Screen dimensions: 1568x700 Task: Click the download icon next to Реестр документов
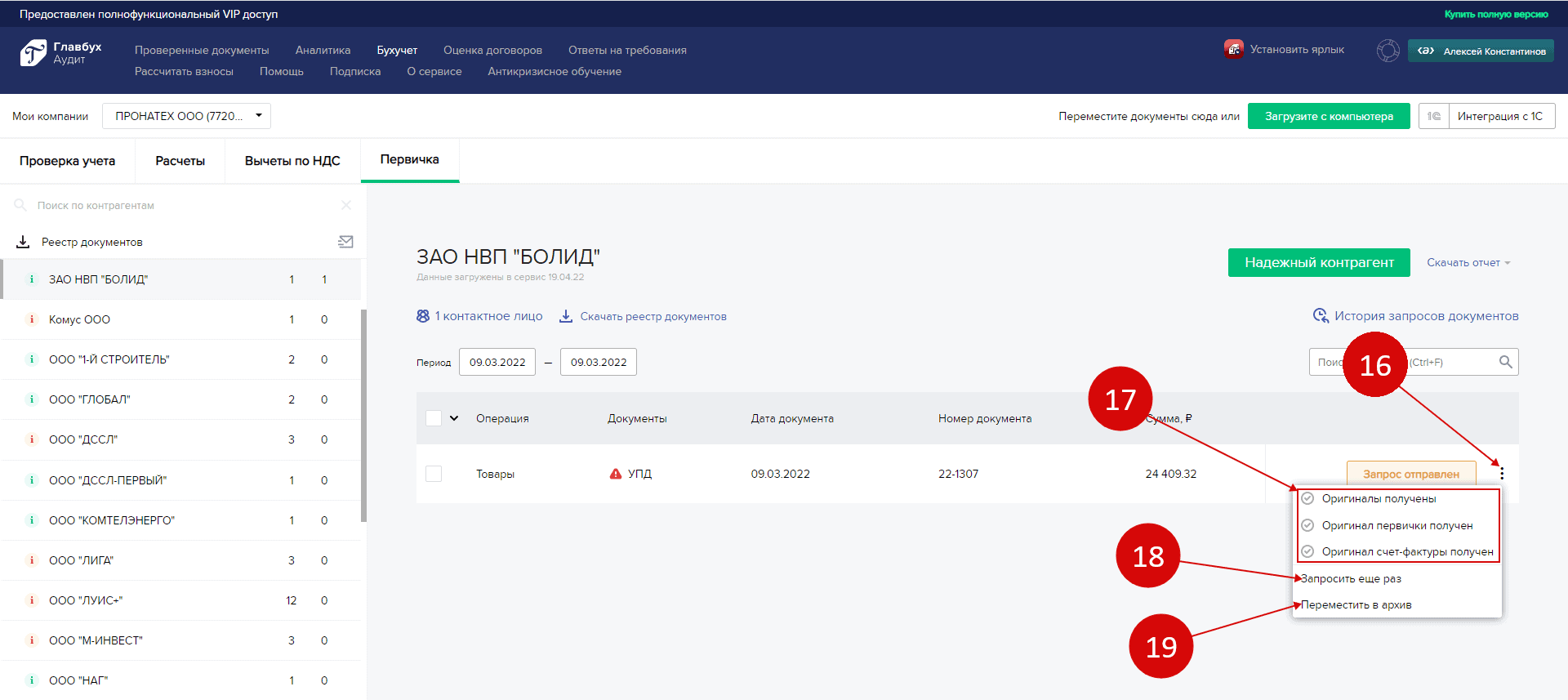coord(23,242)
